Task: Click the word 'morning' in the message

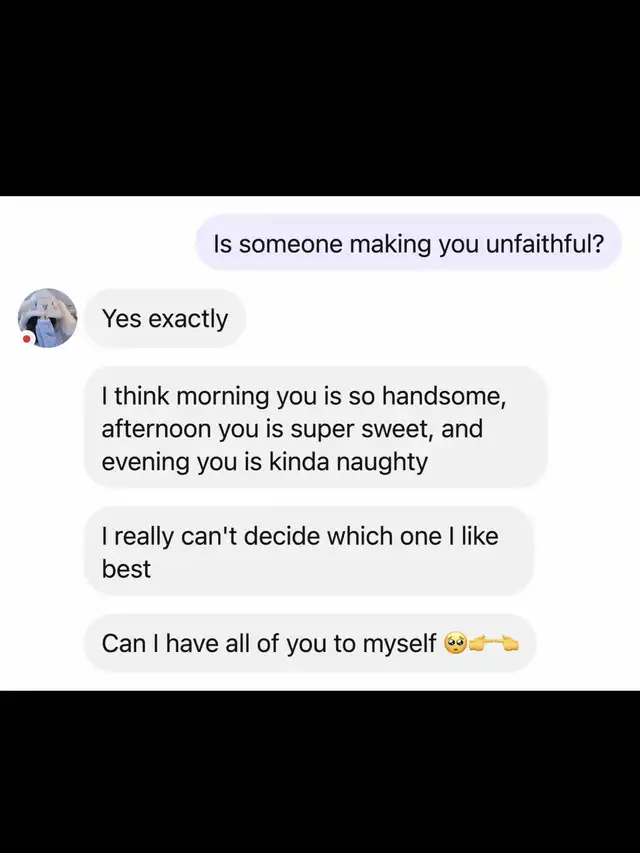Action: click(223, 397)
